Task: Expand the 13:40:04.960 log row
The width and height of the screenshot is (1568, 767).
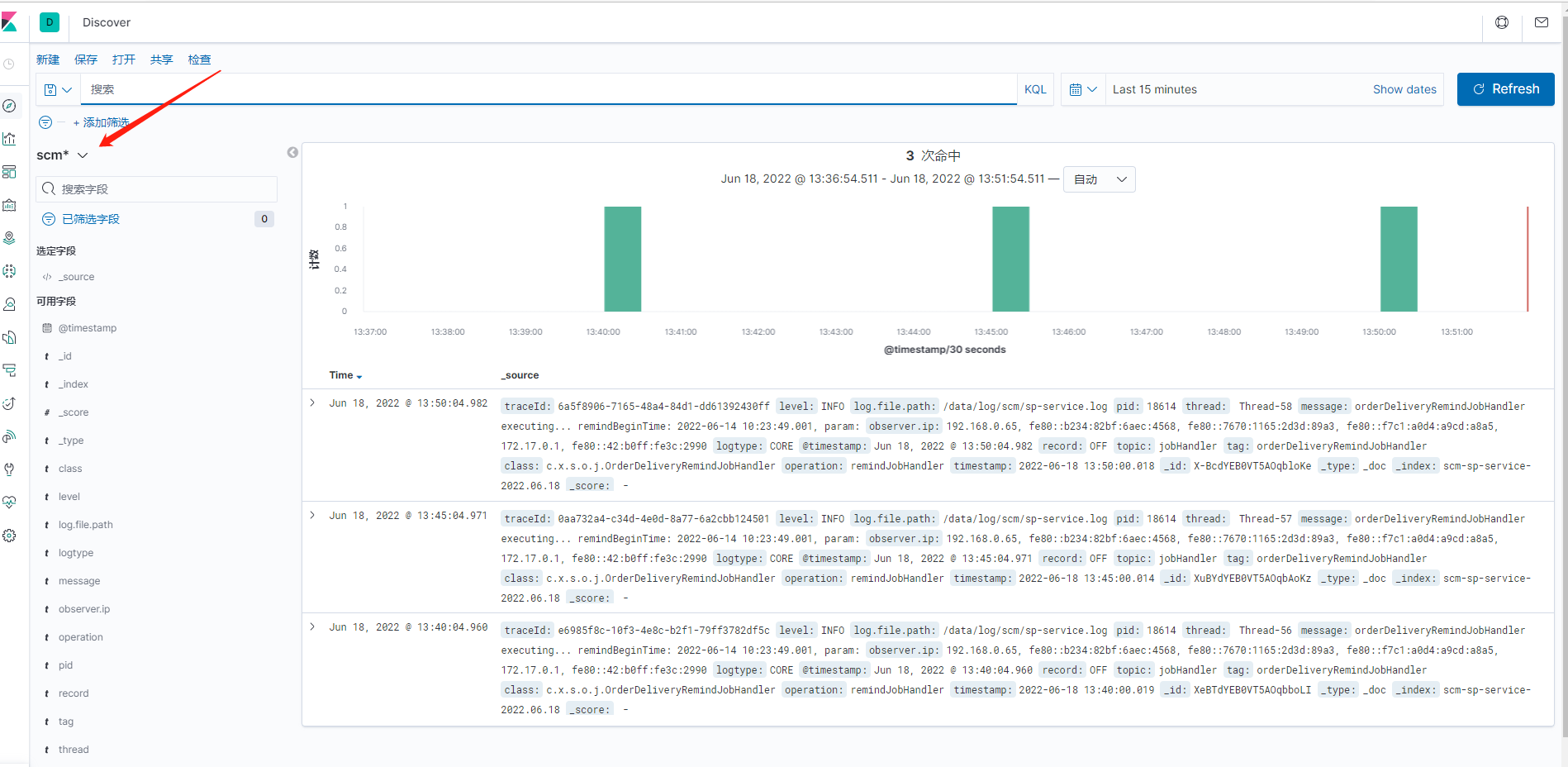Action: coord(312,626)
